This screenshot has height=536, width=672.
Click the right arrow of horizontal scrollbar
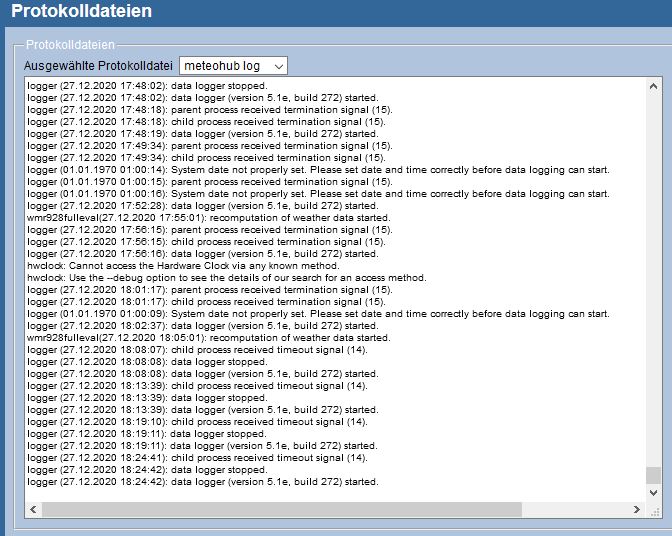pos(636,510)
